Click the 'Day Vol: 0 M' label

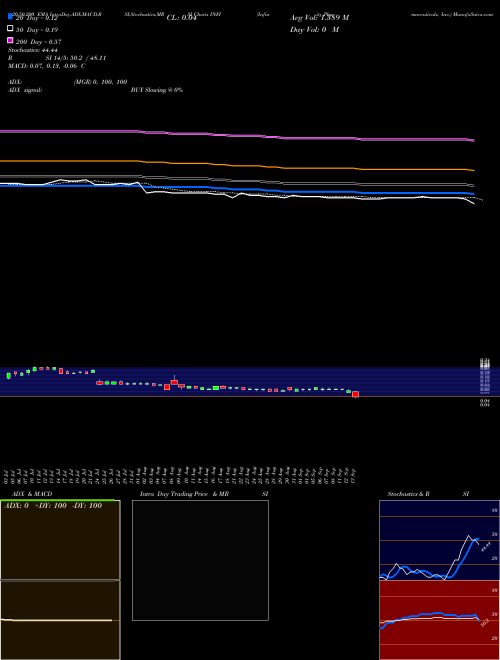(x=314, y=29)
